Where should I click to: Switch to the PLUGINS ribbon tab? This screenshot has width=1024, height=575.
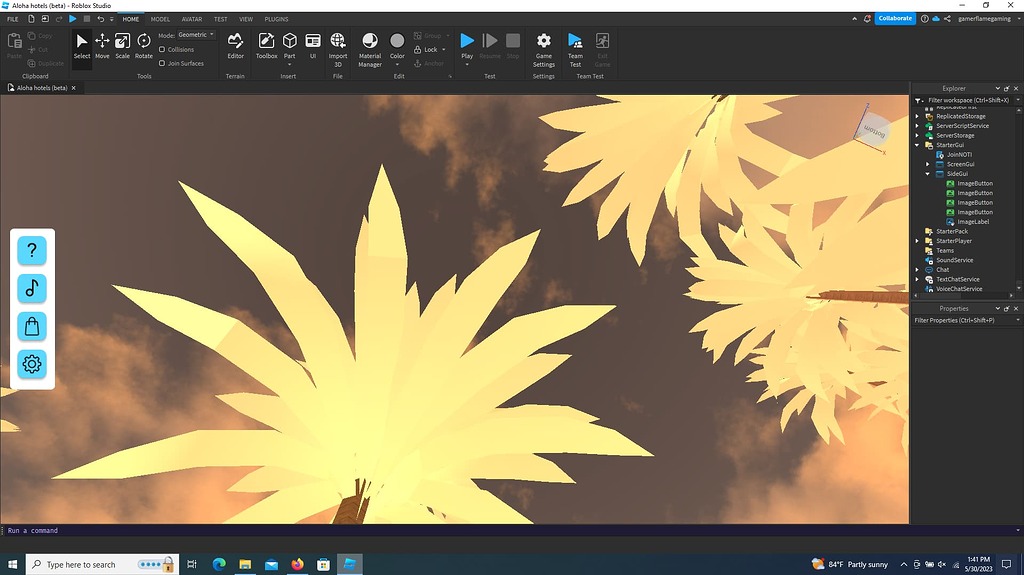coord(276,19)
